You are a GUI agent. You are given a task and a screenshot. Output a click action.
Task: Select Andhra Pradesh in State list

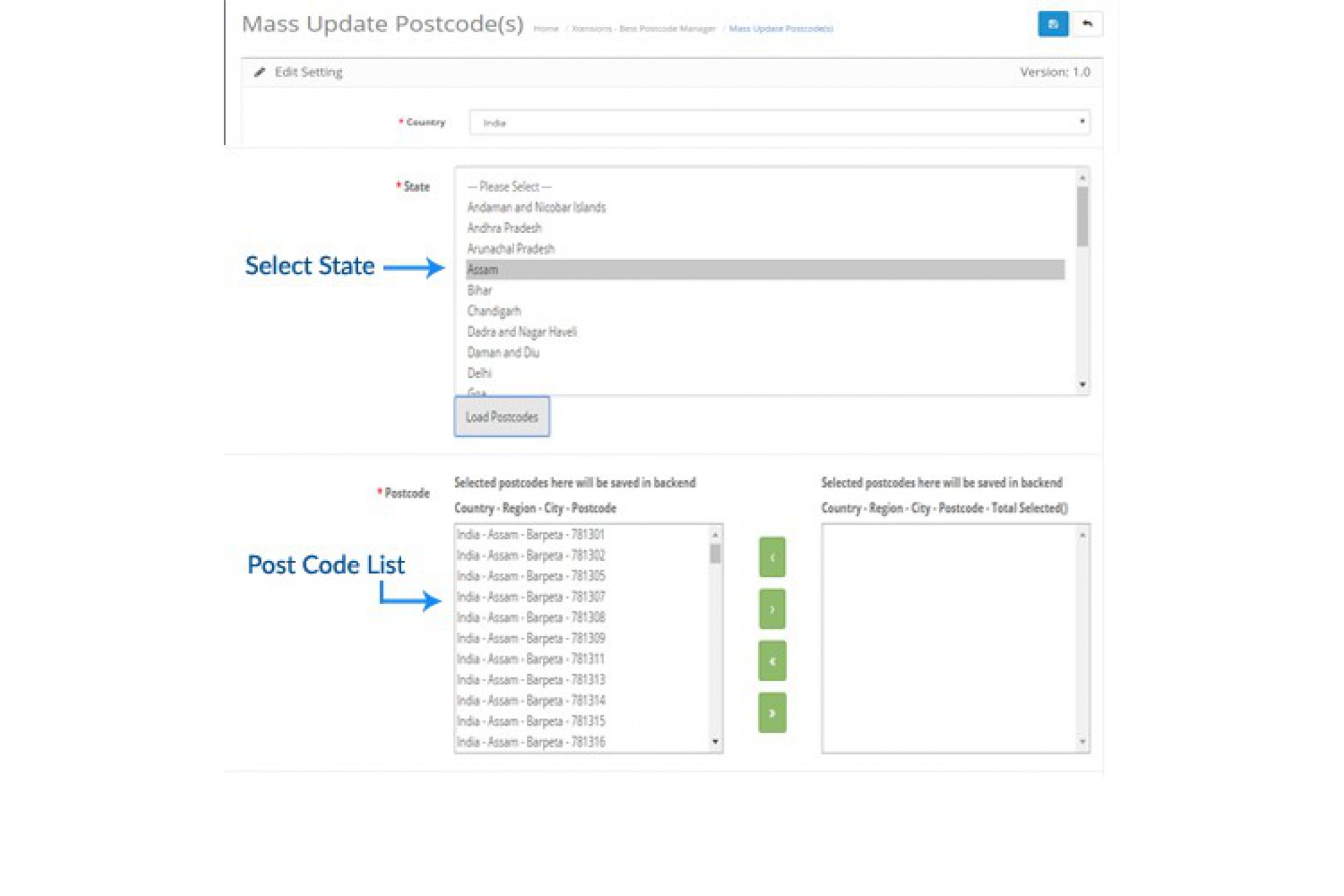pos(765,228)
